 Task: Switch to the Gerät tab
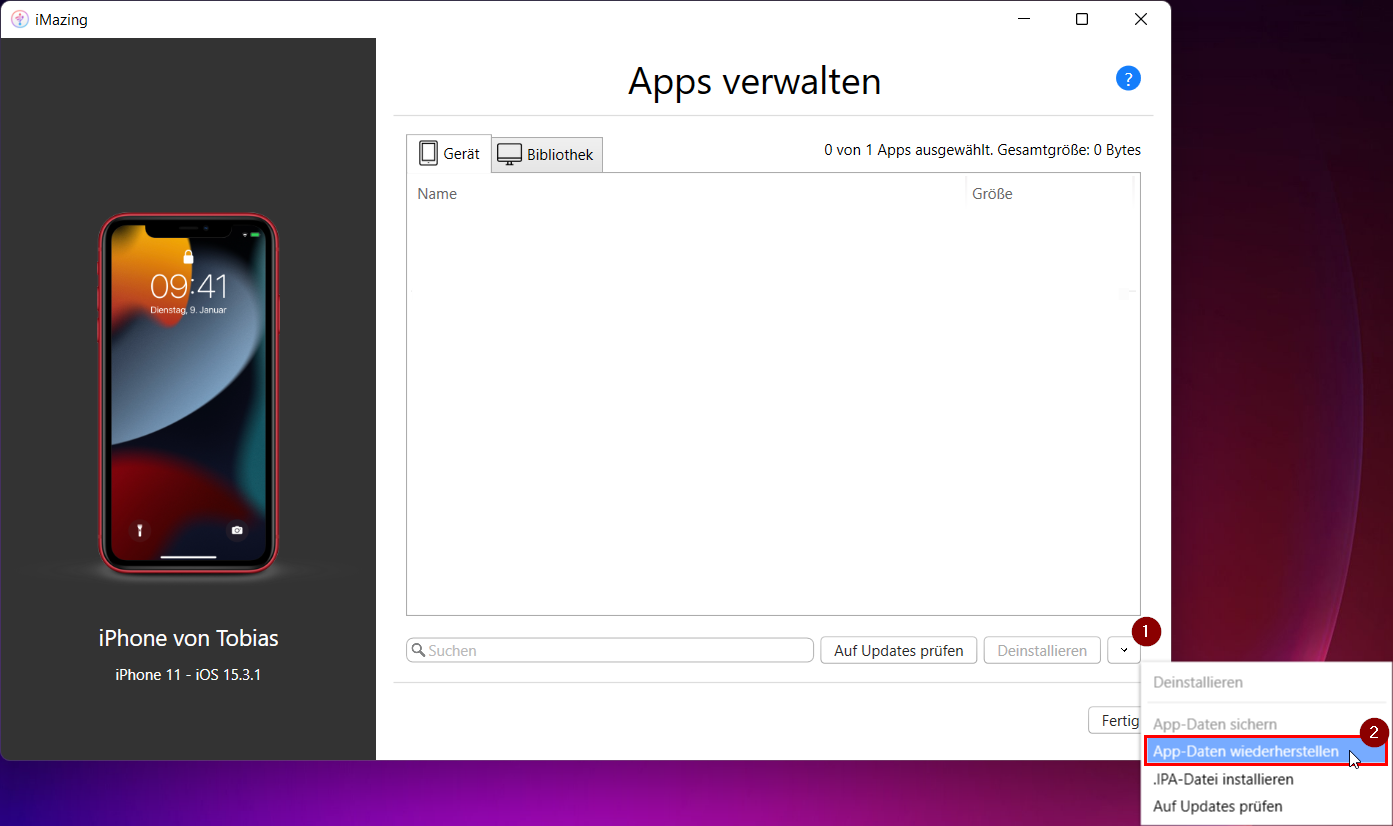point(449,153)
